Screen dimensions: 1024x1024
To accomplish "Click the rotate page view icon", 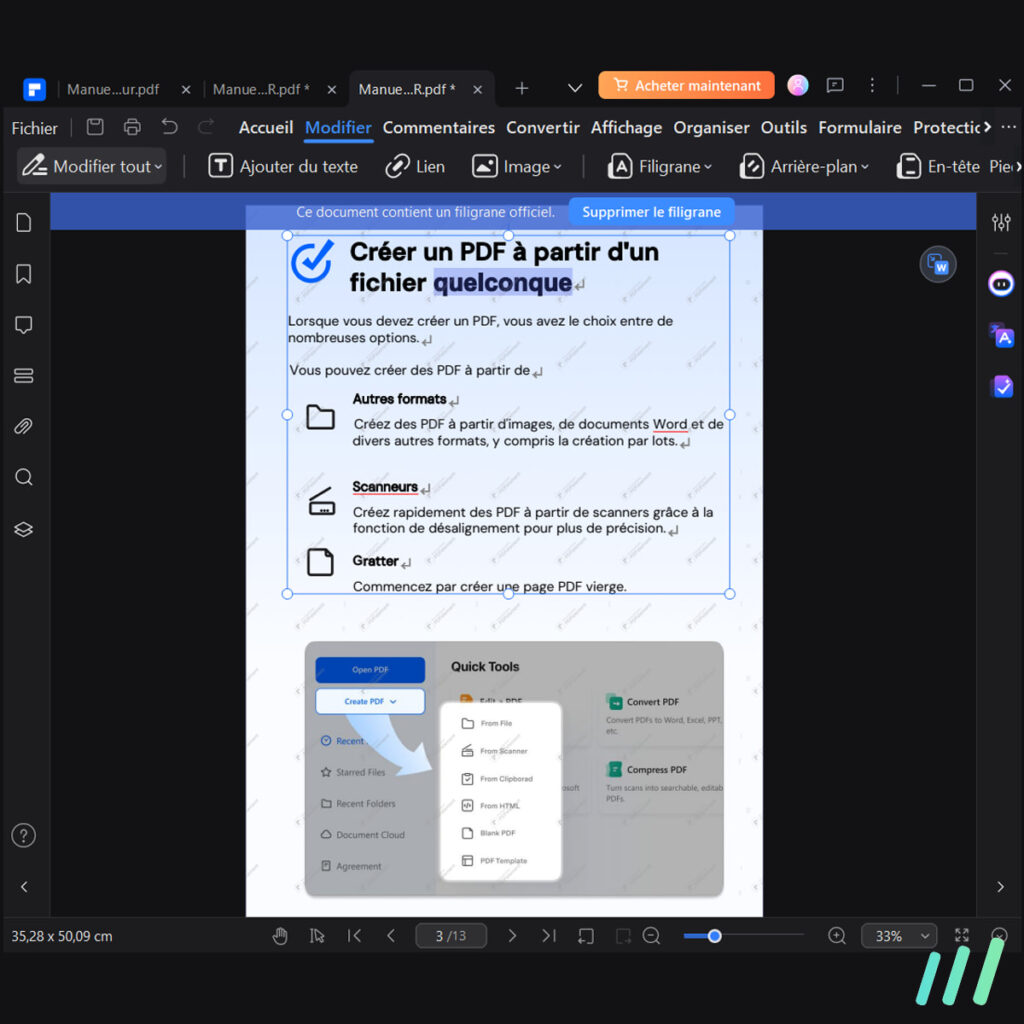I will click(586, 936).
